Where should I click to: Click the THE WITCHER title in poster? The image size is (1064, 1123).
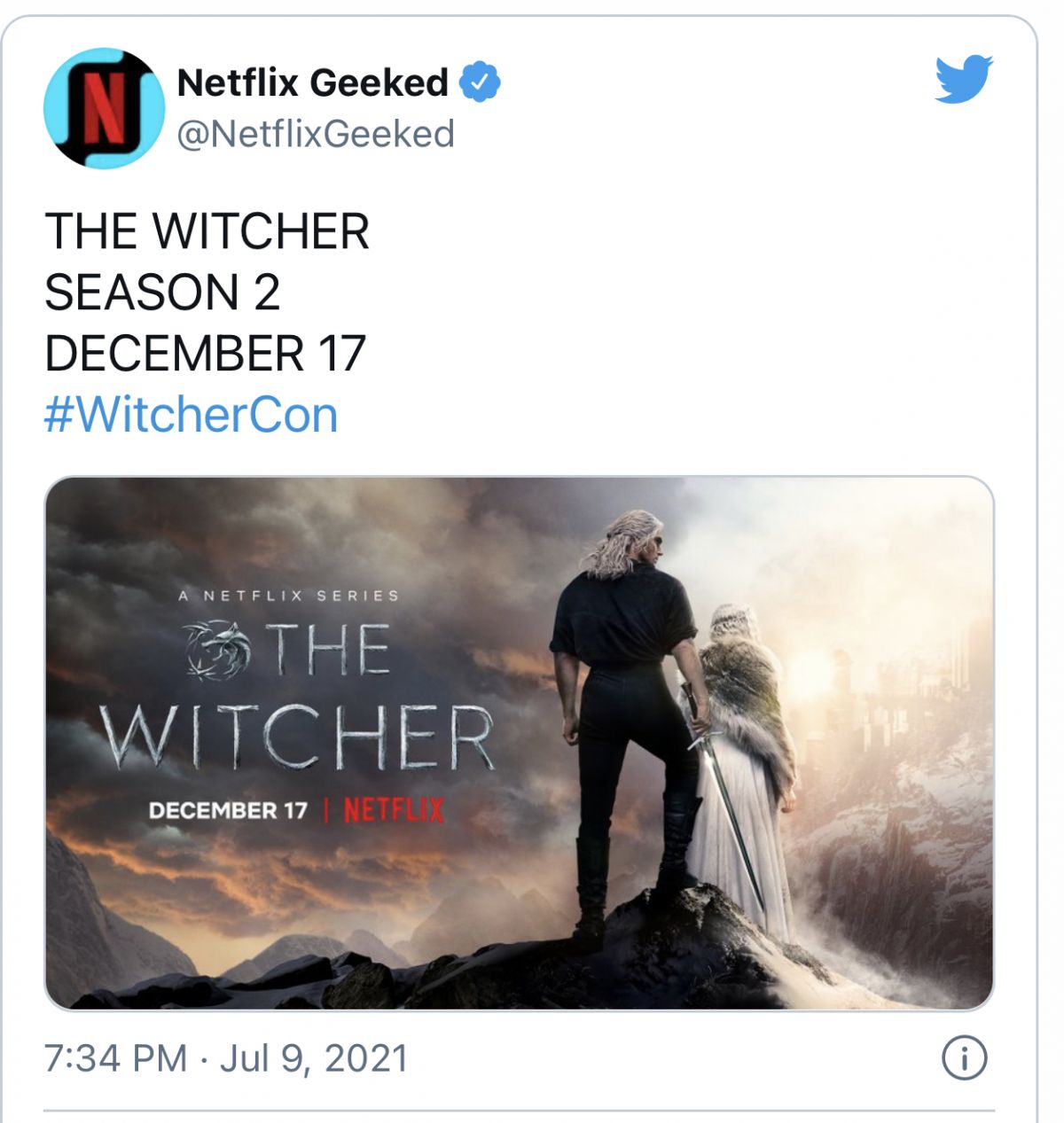pos(296,696)
